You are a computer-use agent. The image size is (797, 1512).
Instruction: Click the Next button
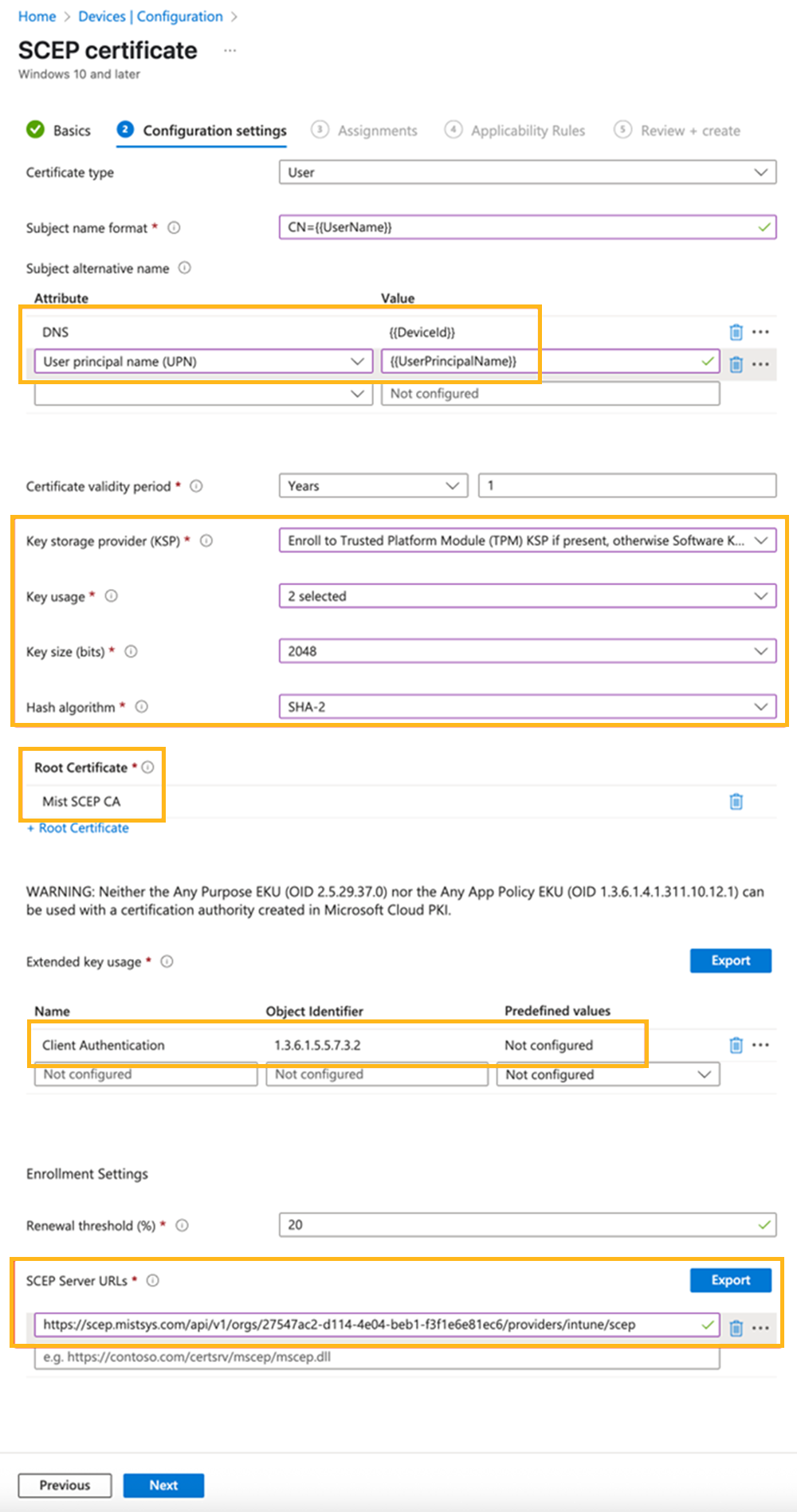[163, 1486]
